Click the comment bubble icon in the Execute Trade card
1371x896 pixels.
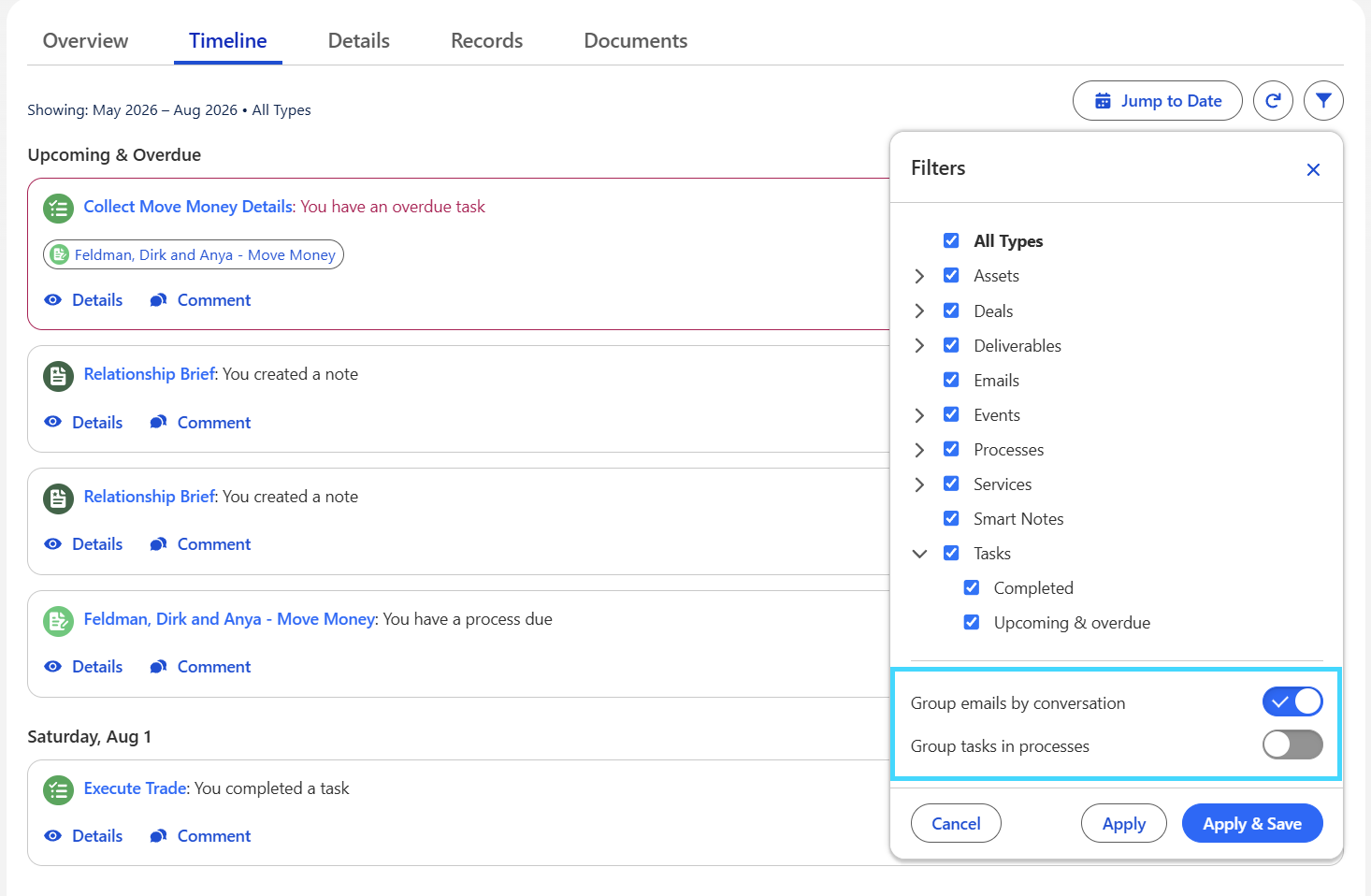[158, 836]
